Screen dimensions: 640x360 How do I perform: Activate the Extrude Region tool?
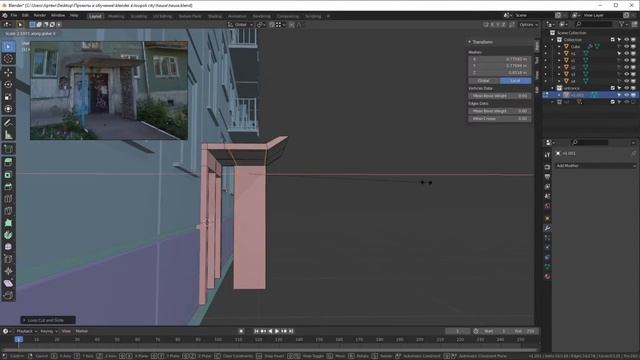[x=8, y=162]
